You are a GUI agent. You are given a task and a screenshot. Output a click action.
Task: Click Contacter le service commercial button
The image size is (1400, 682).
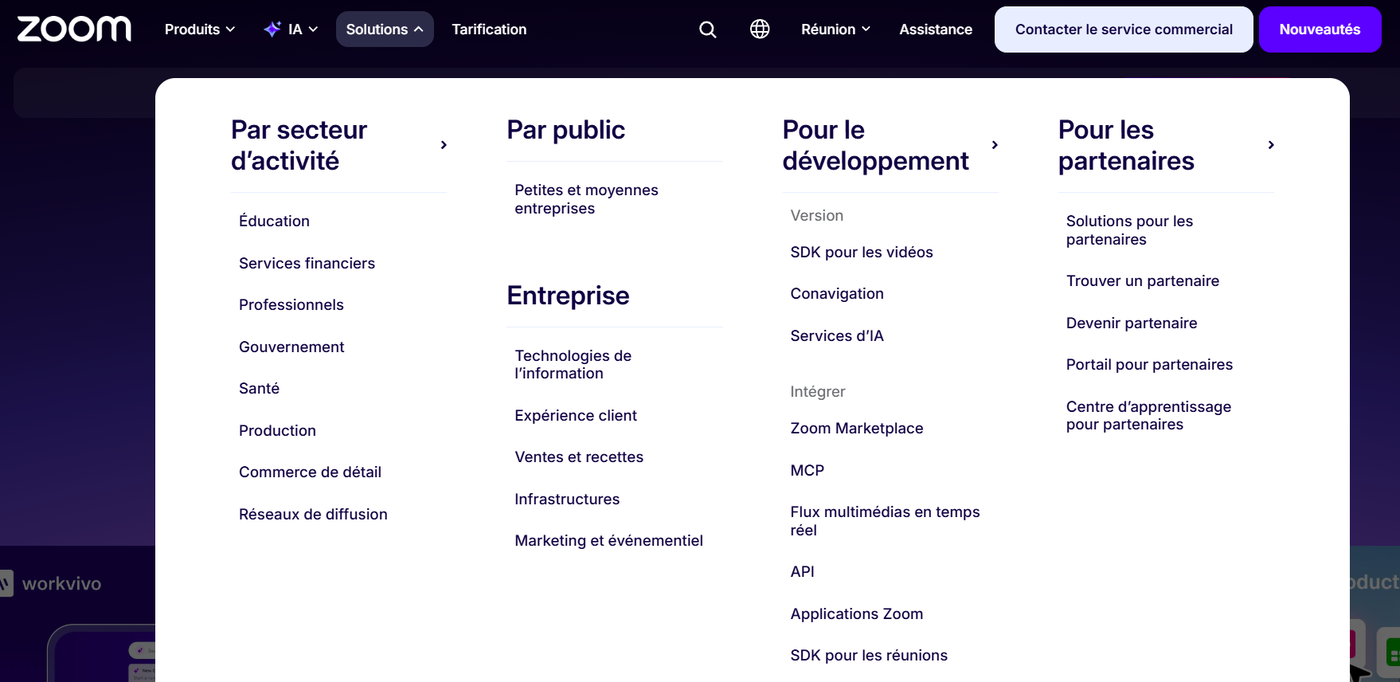pyautogui.click(x=1124, y=30)
